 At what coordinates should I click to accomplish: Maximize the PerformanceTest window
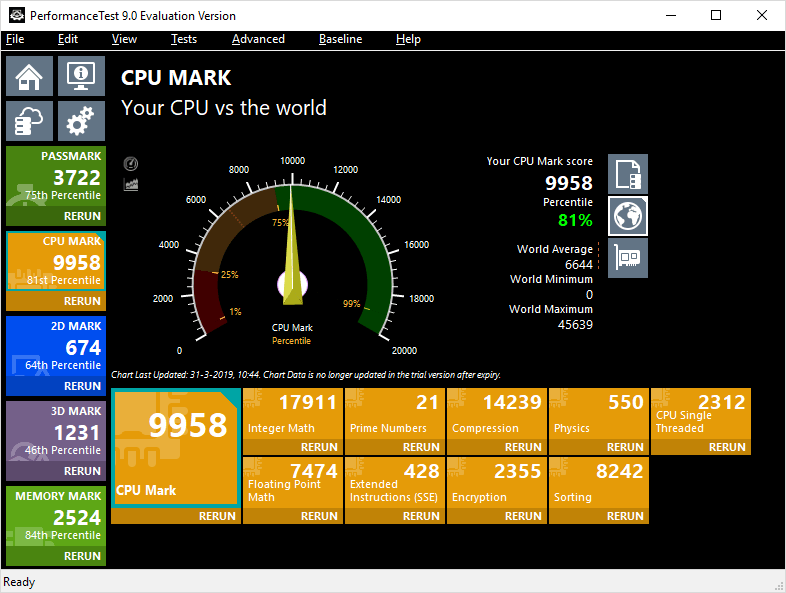click(716, 16)
